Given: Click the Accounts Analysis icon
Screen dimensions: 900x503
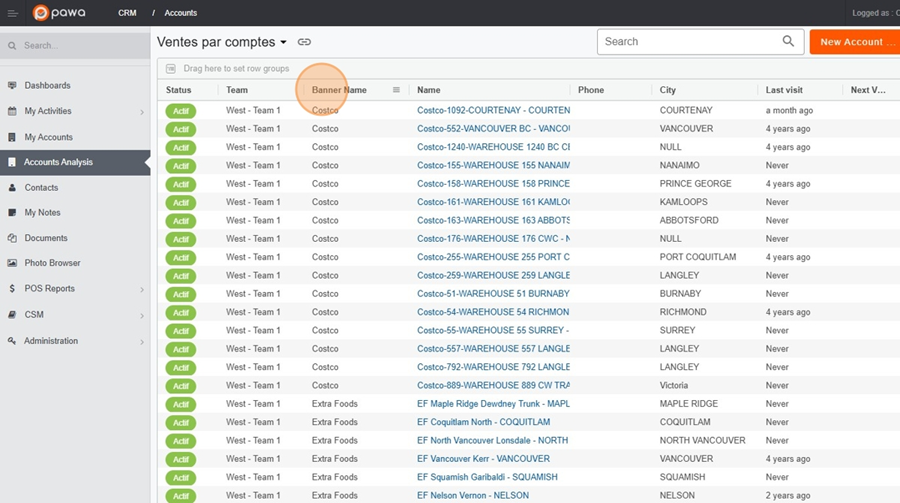Looking at the screenshot, I should point(12,162).
